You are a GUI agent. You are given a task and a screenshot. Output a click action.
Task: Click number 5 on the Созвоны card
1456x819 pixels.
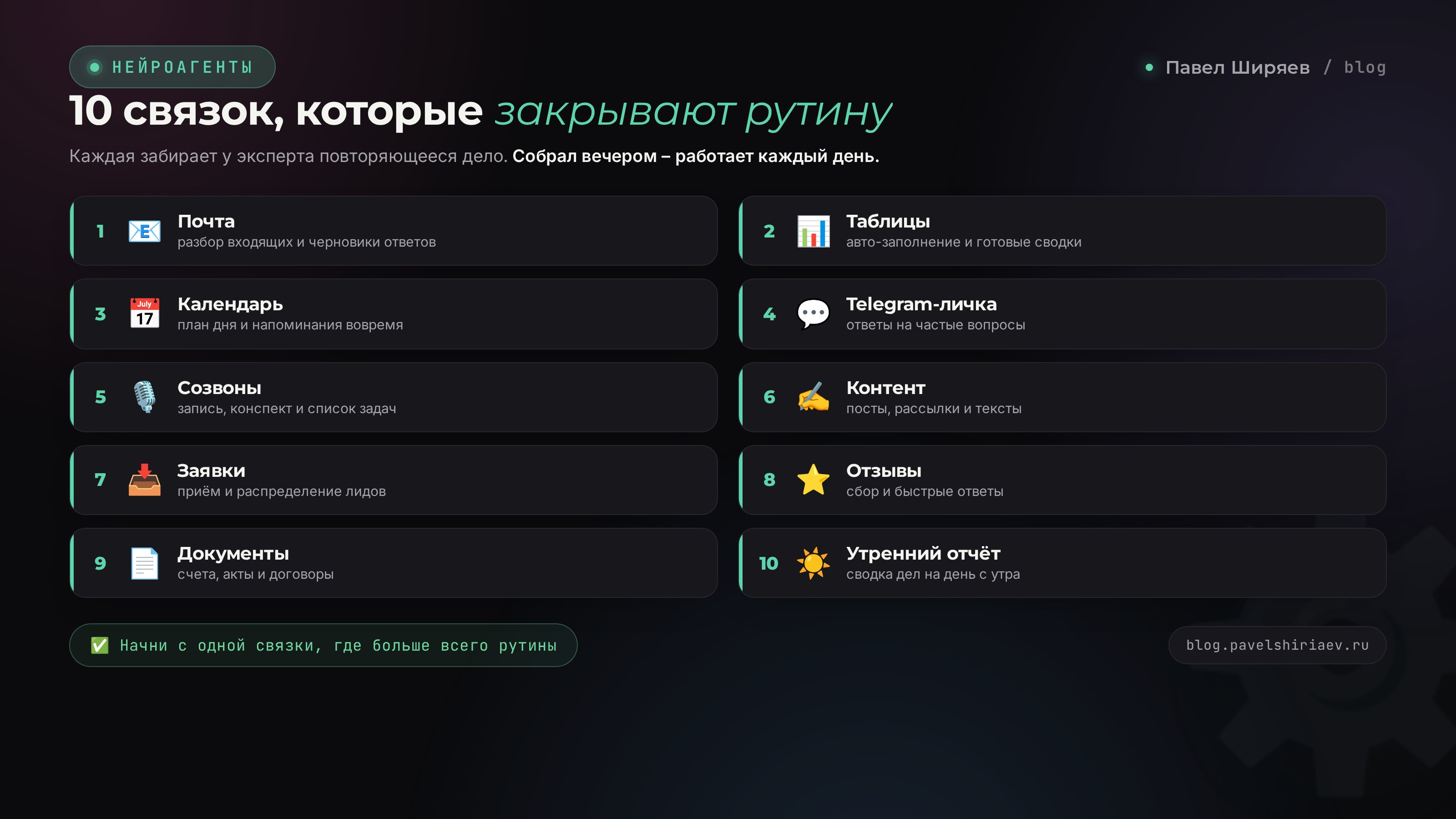pos(100,397)
